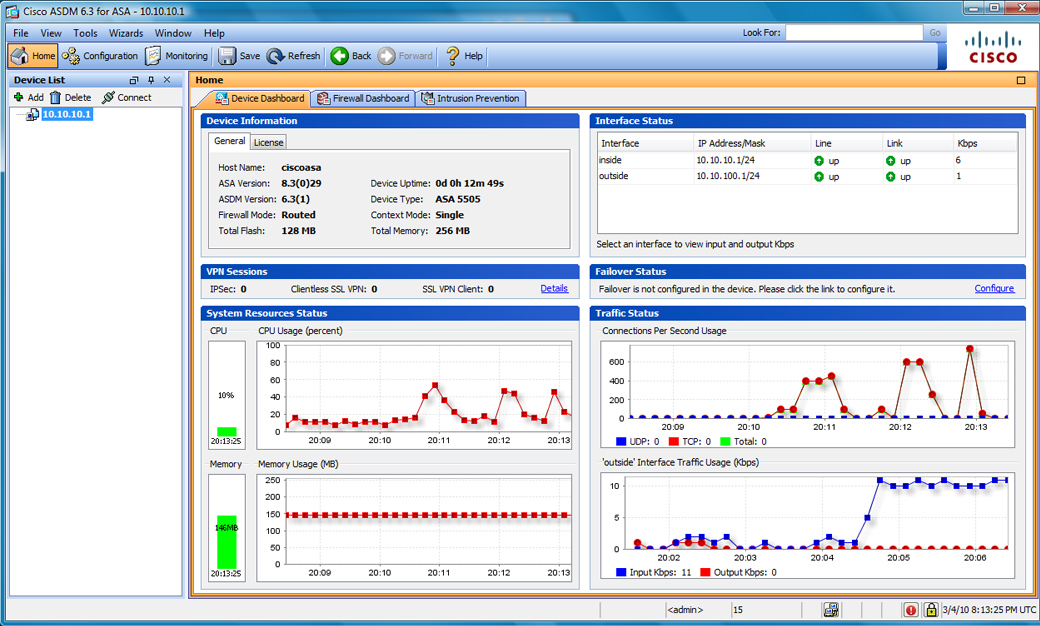Viewport: 1040px width, 626px height.
Task: Refresh the ASDM data
Action: (293, 56)
